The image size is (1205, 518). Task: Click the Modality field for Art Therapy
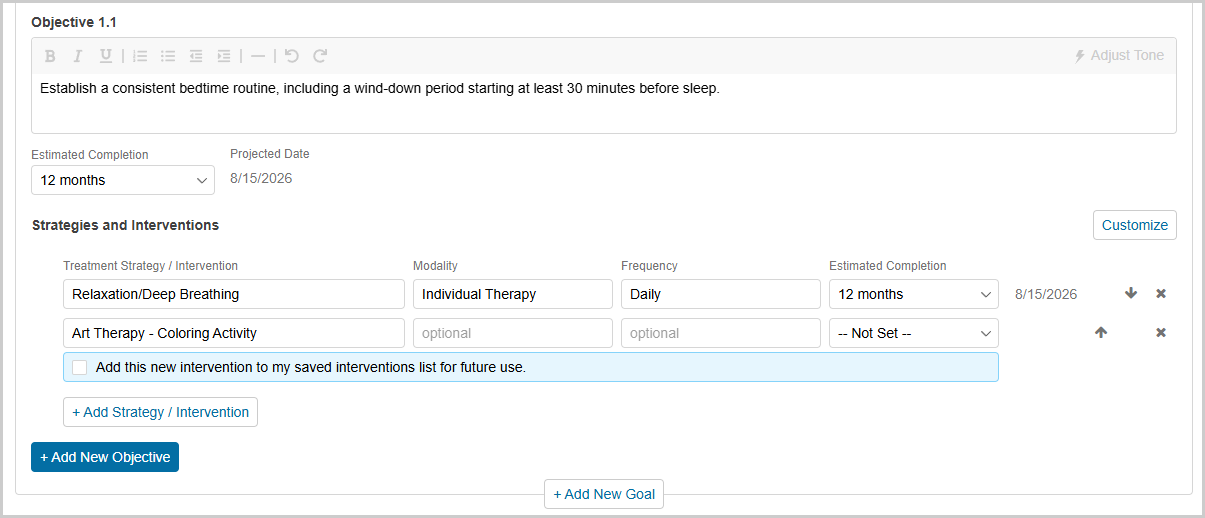(512, 333)
